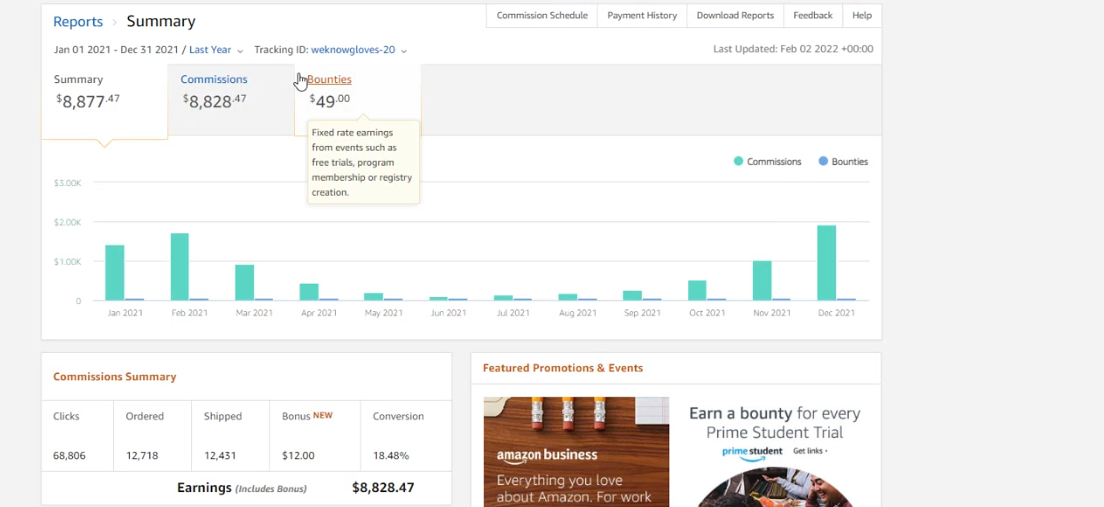Screen dimensions: 1104x507
Task: Click the Dec 2021 commissions bar
Action: pos(827,263)
